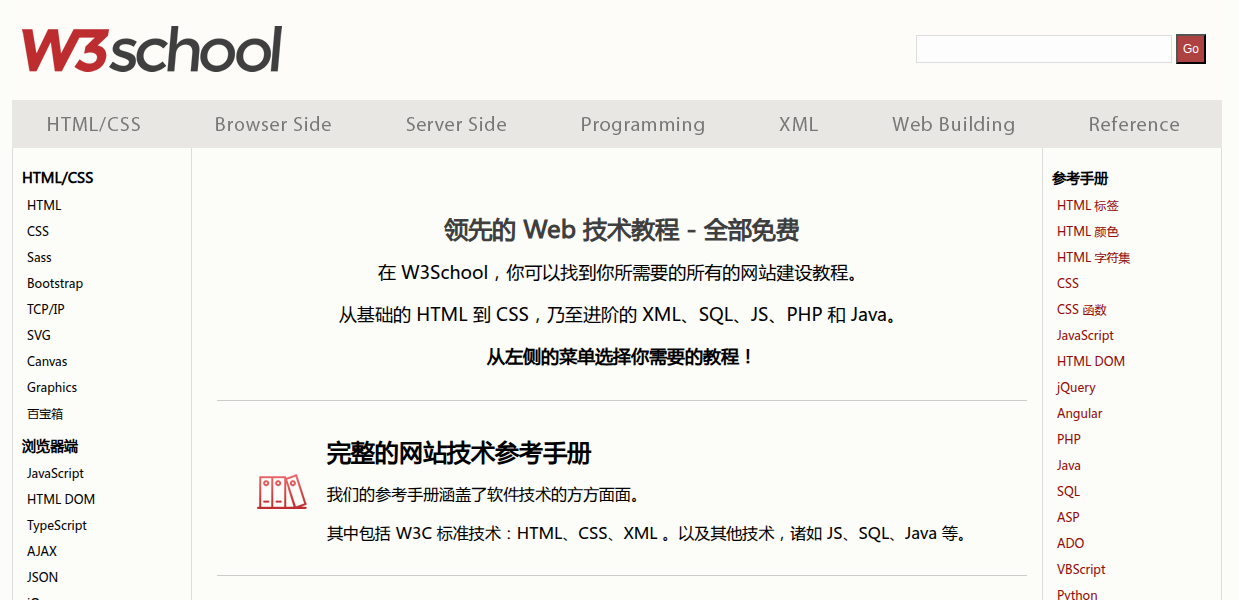Open the Canvas tutorial link
Screen dimensions: 1239x600
click(47, 361)
